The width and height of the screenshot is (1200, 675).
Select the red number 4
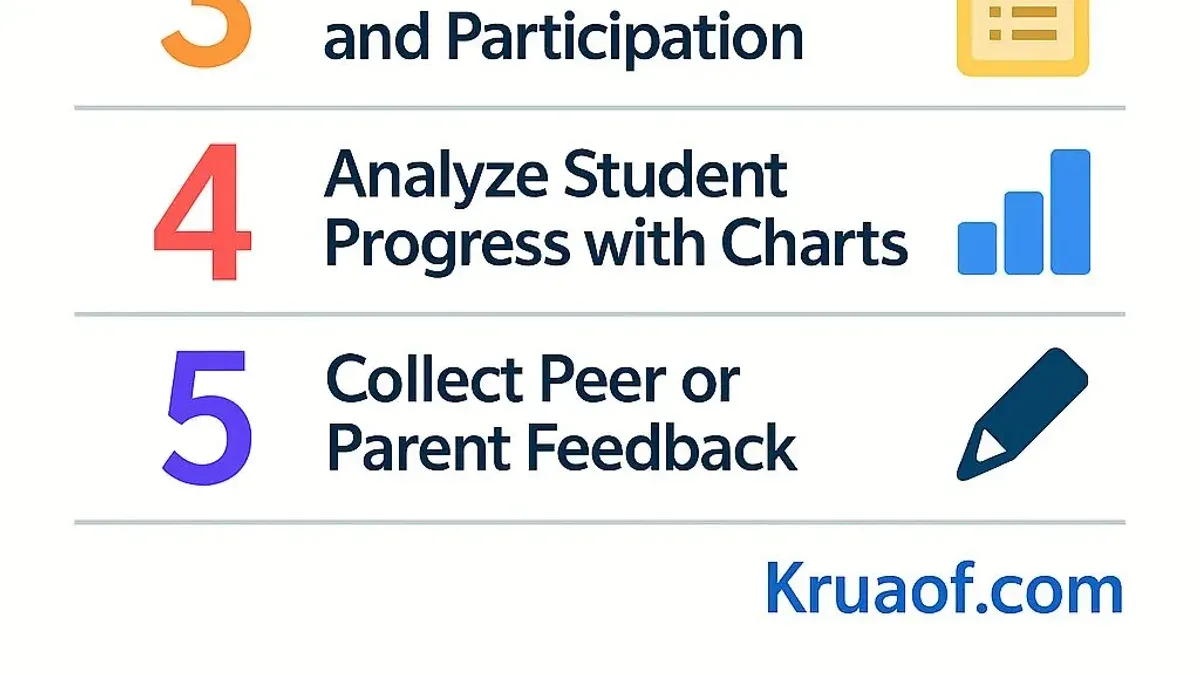pyautogui.click(x=203, y=212)
